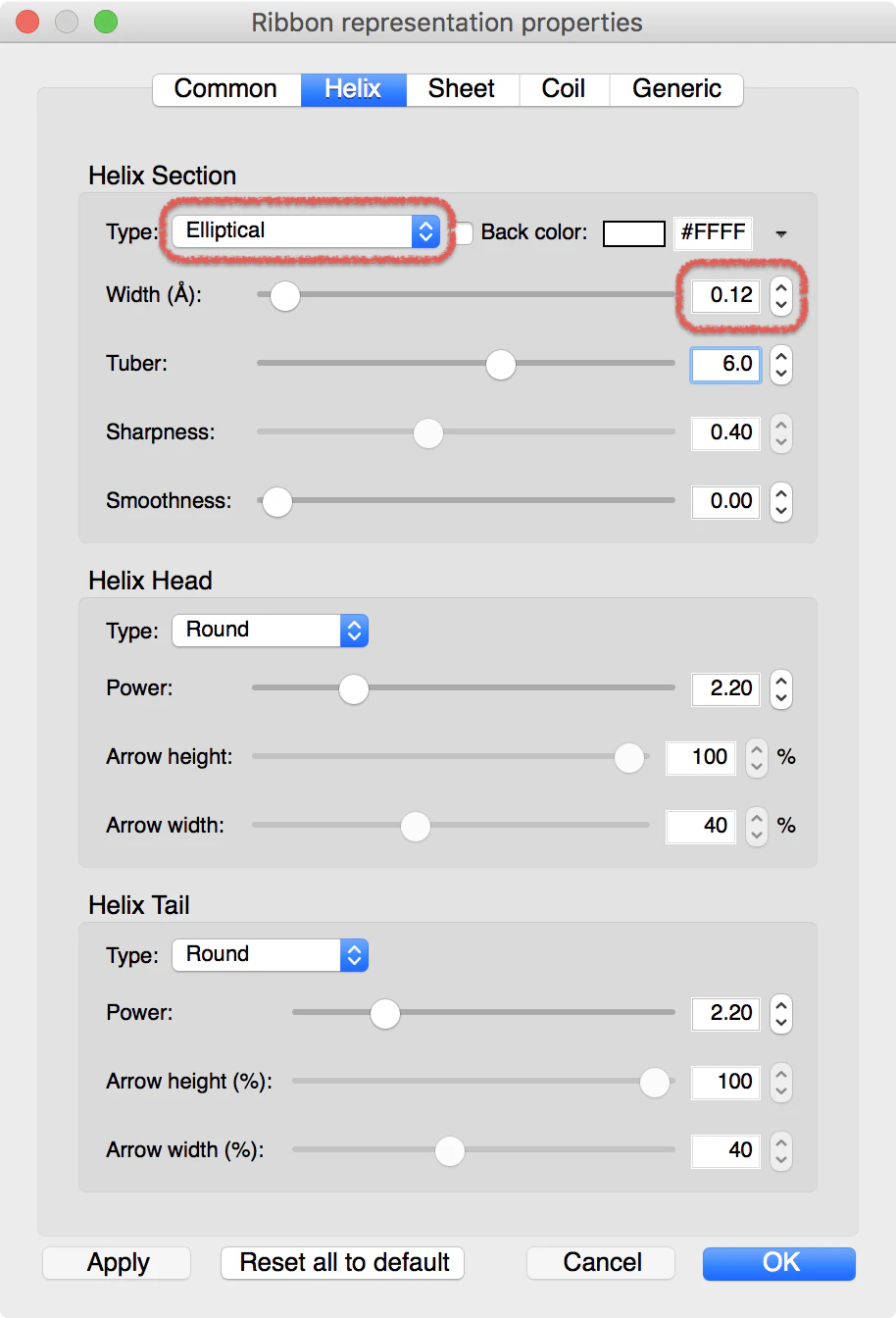This screenshot has height=1318, width=896.
Task: Click the Tuber slider handle
Action: click(501, 364)
